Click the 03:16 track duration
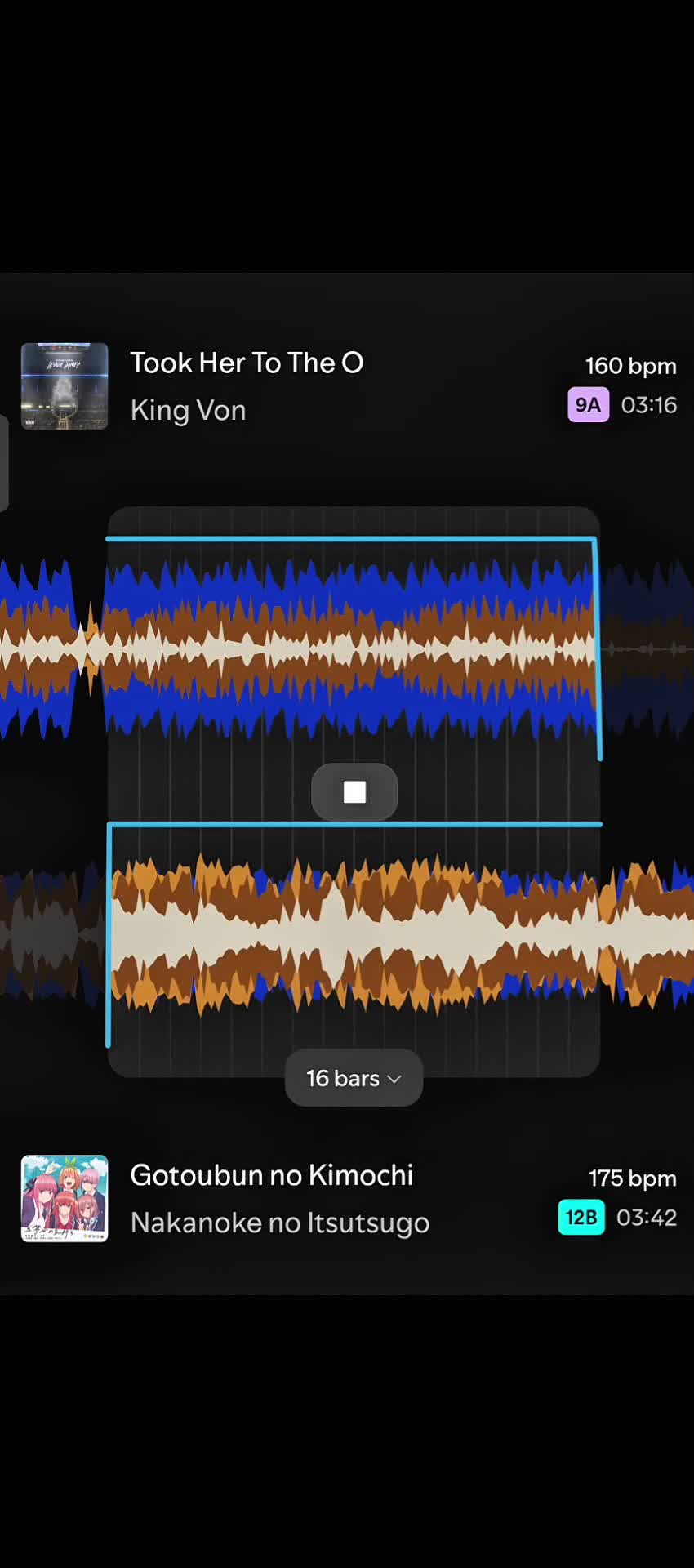Viewport: 694px width, 1568px height. [649, 405]
